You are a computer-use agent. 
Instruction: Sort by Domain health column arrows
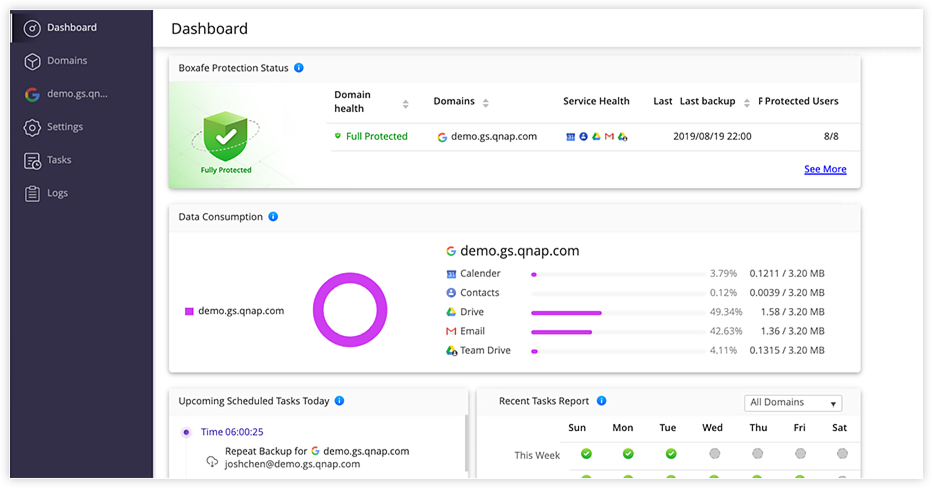tap(405, 103)
